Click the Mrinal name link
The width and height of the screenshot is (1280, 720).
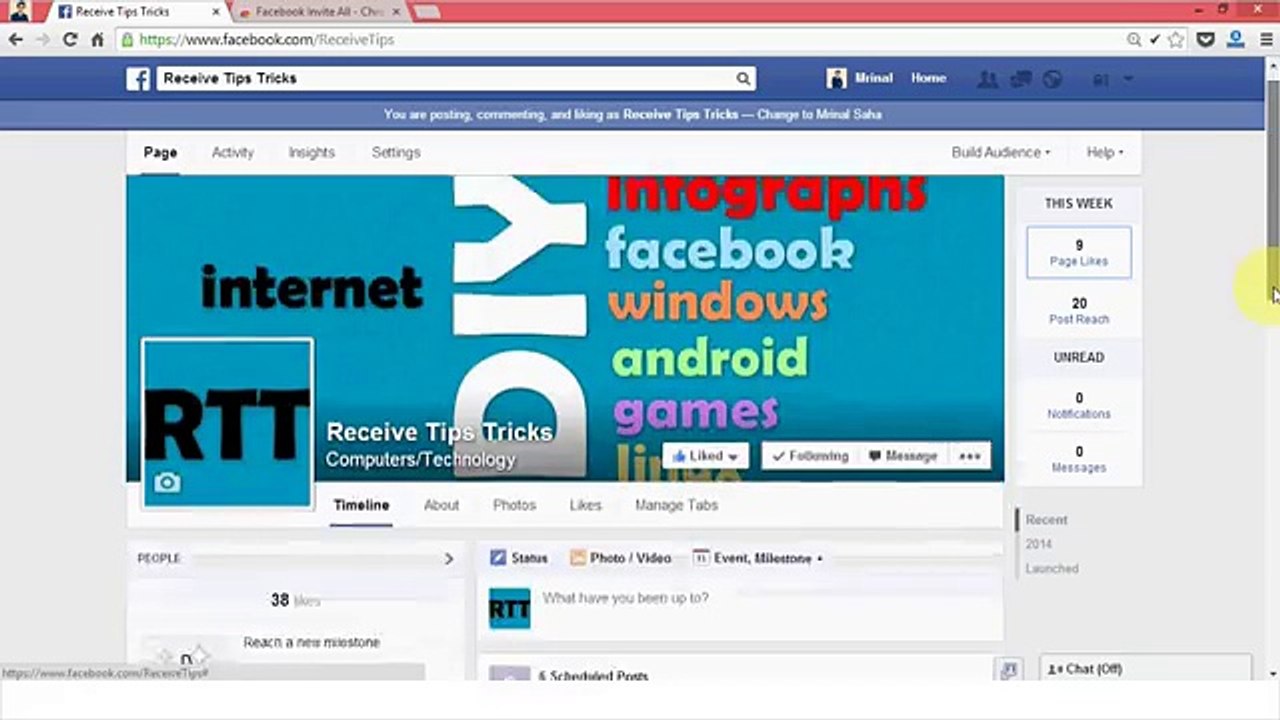coord(873,78)
